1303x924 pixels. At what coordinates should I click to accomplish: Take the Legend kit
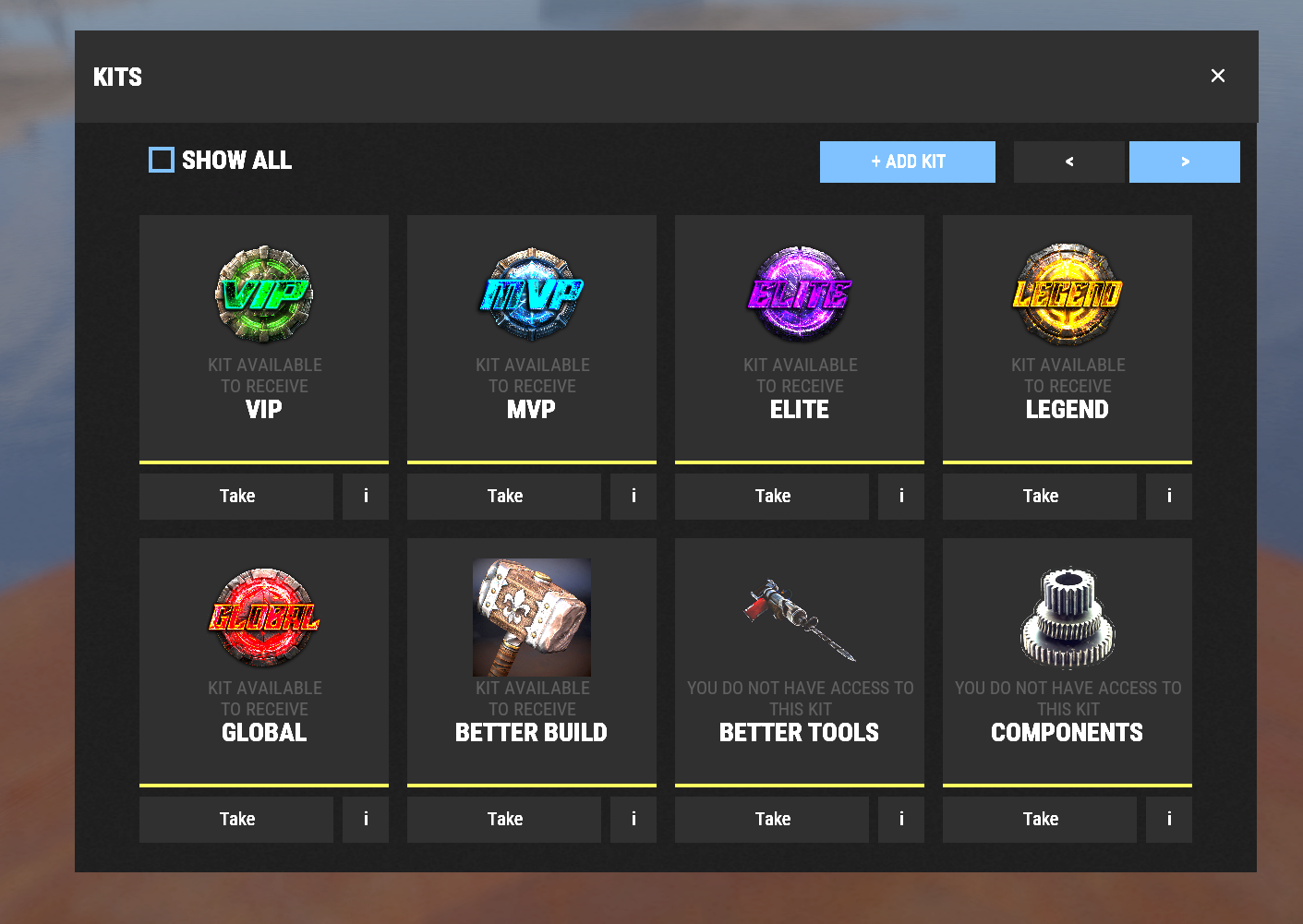point(1040,497)
